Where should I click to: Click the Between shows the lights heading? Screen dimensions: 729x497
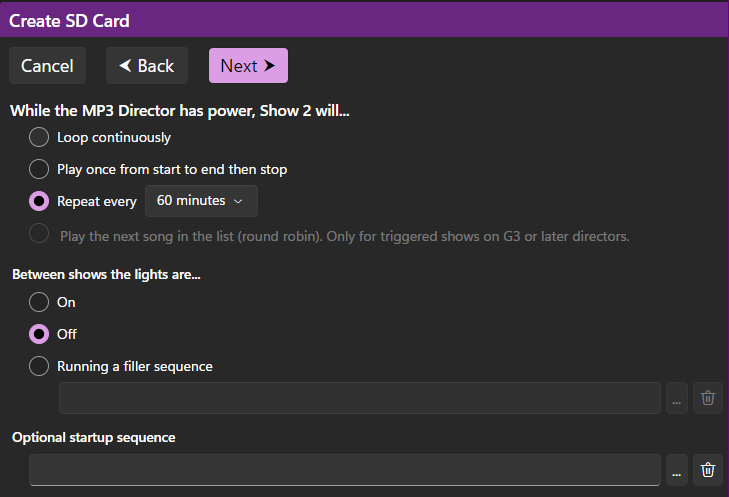click(x=106, y=274)
